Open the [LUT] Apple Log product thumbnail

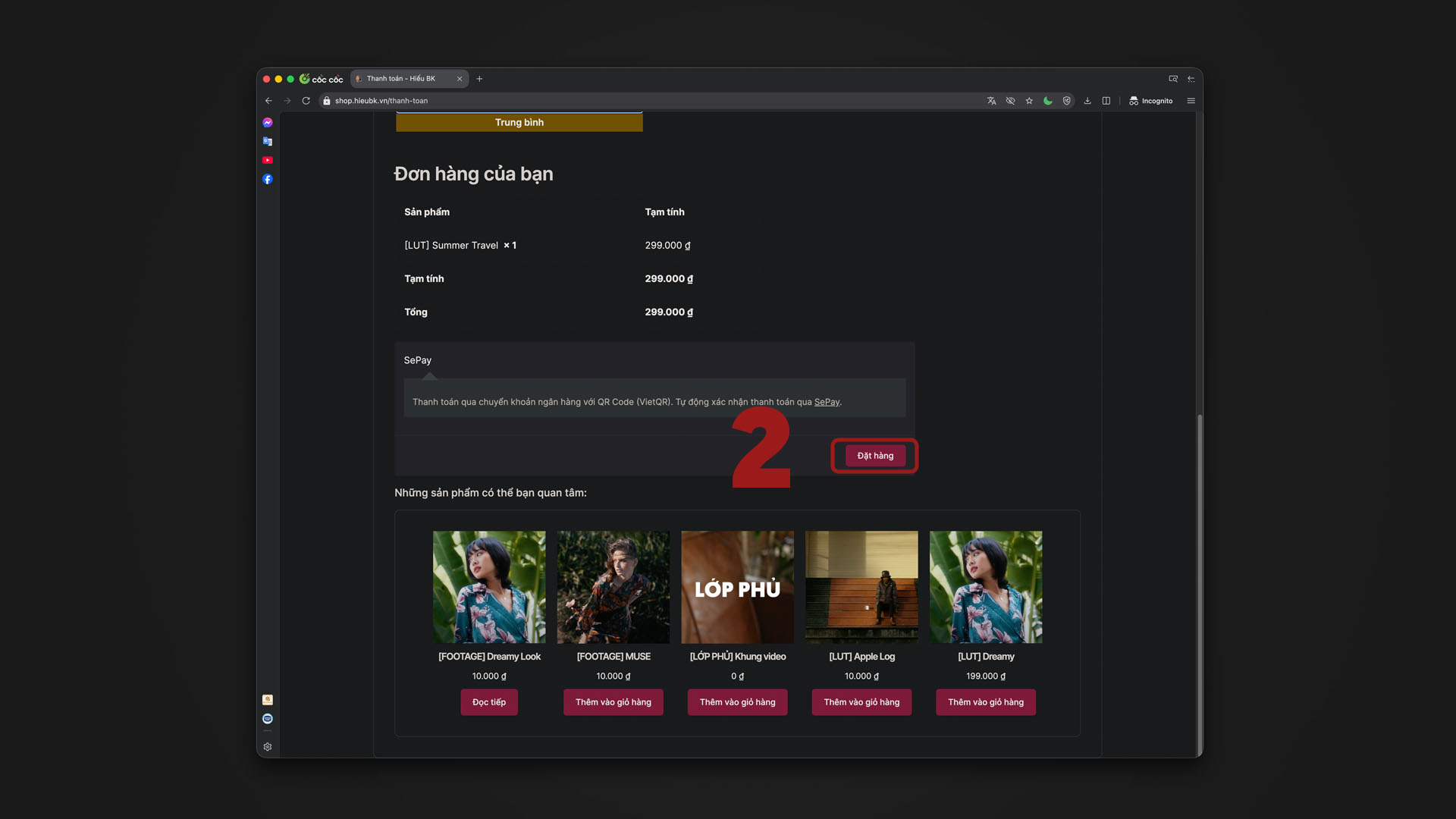[x=861, y=587]
